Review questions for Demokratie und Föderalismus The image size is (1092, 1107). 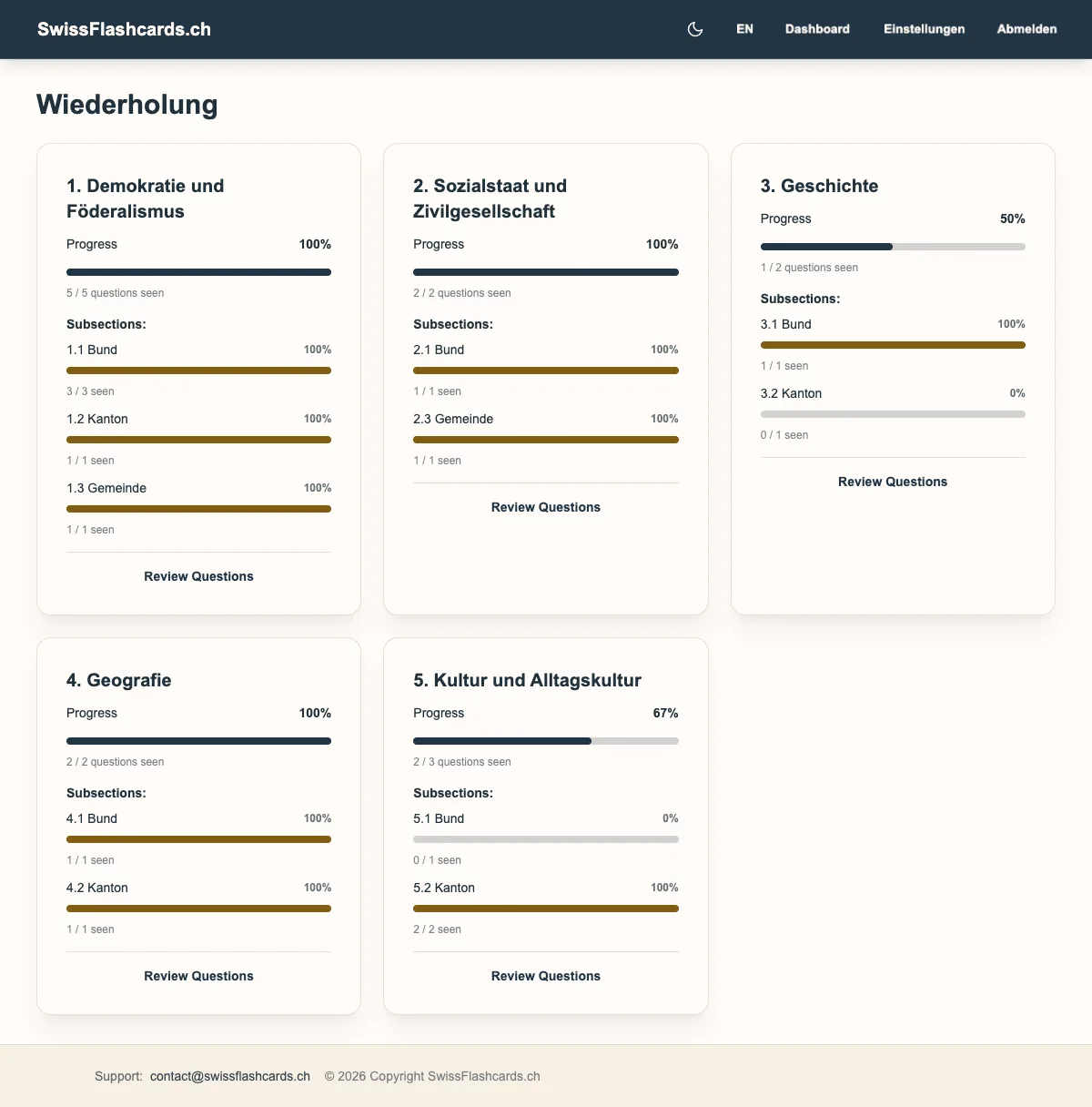(198, 575)
